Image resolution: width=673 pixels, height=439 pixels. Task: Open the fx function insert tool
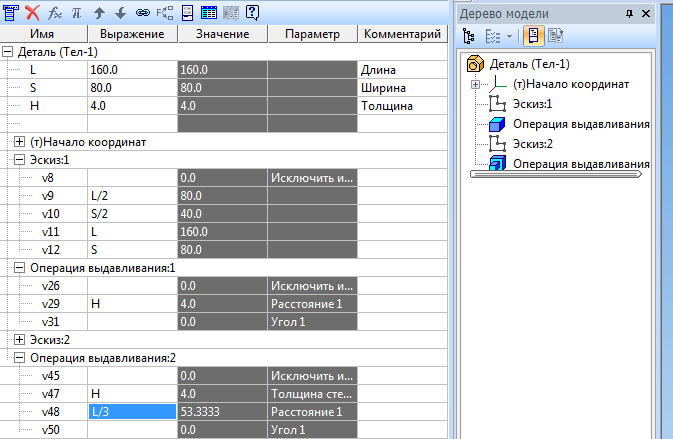[55, 13]
